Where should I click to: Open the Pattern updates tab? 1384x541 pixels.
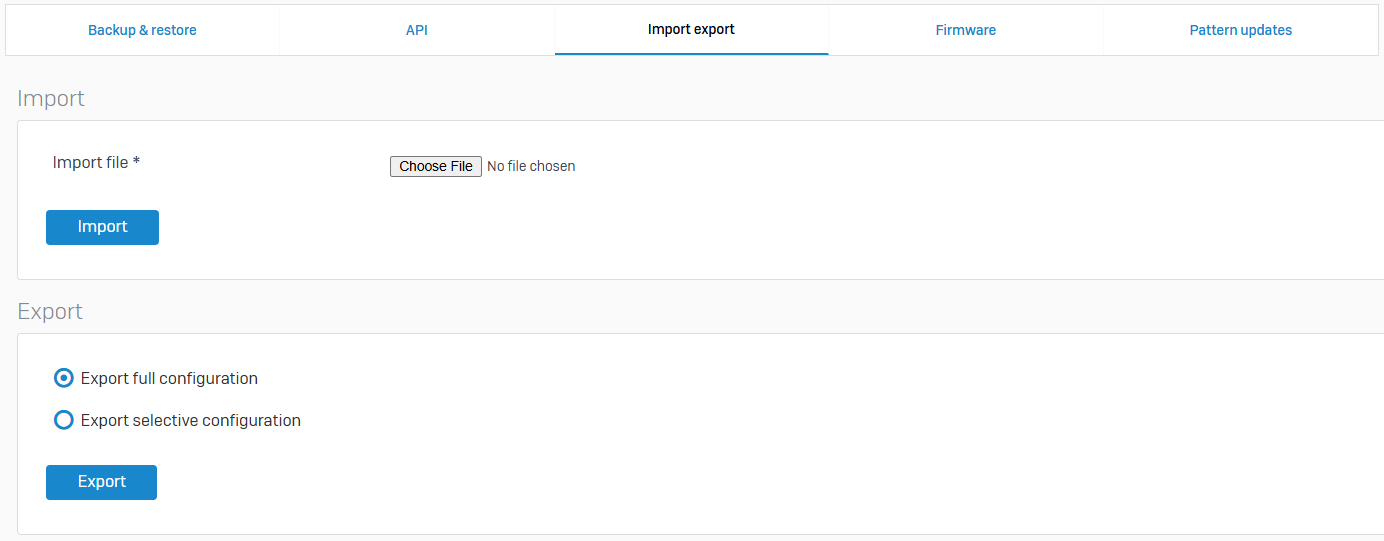tap(1240, 30)
